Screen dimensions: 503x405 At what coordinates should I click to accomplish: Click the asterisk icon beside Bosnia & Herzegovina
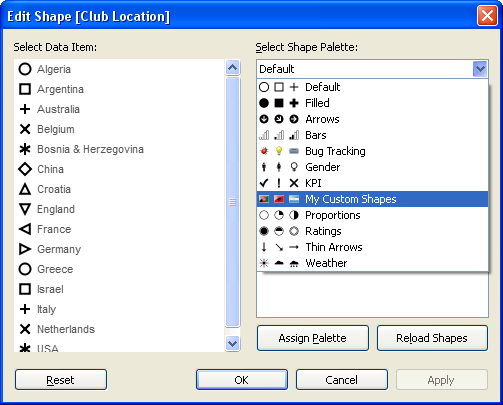pos(25,149)
